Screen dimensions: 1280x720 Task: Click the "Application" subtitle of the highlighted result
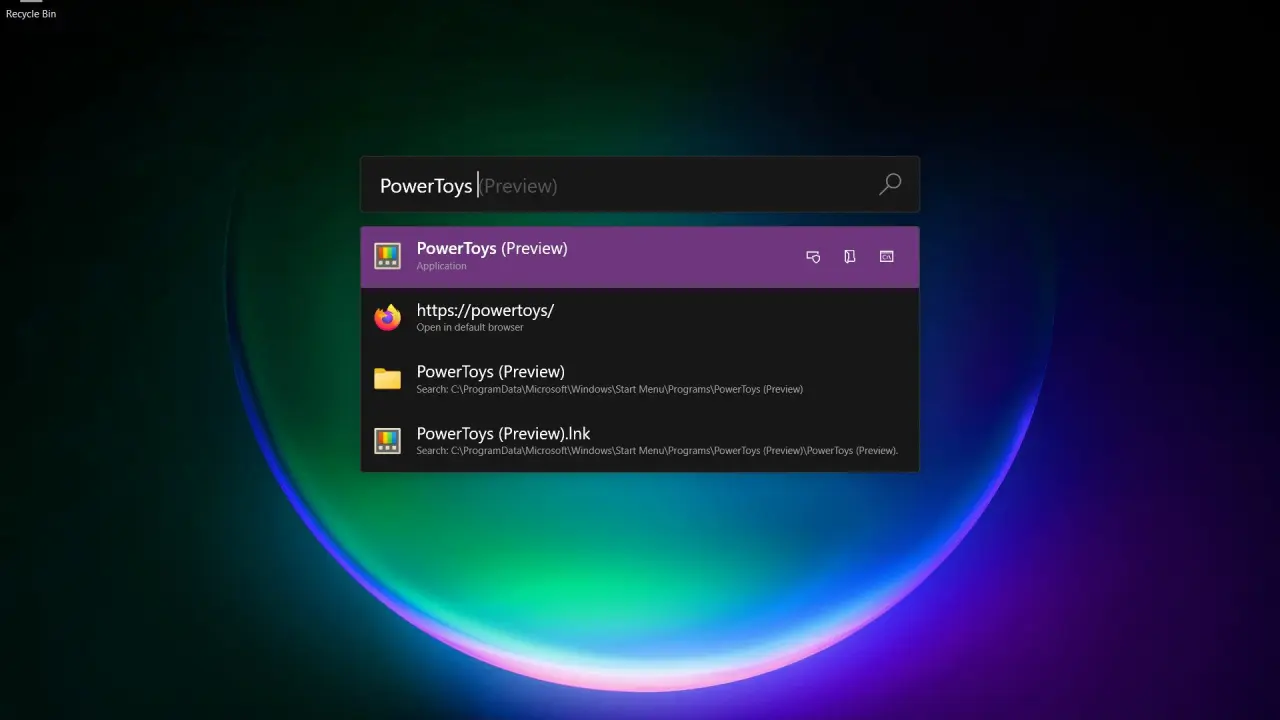tap(441, 266)
